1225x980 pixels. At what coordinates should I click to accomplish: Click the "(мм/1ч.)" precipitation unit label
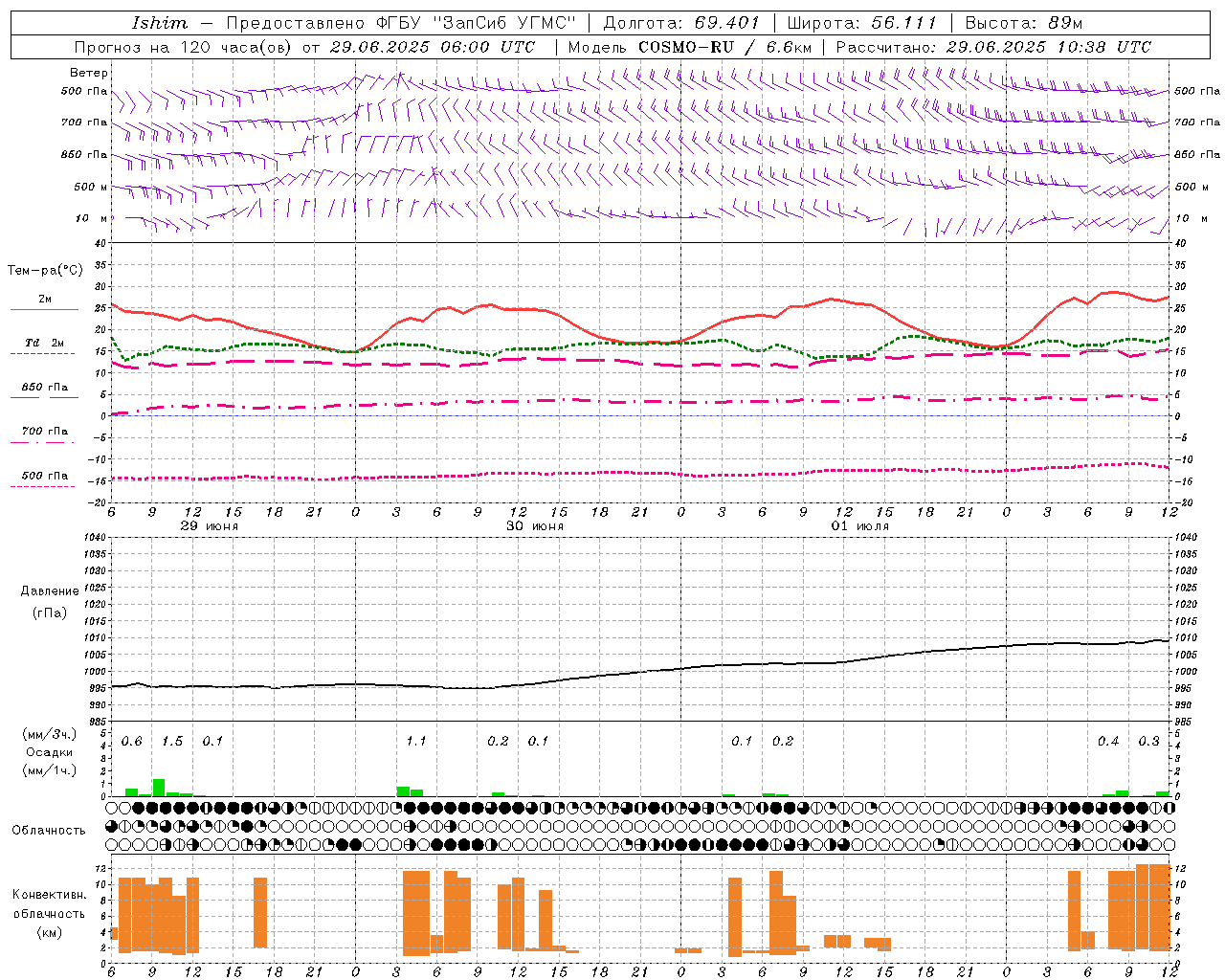click(x=50, y=770)
